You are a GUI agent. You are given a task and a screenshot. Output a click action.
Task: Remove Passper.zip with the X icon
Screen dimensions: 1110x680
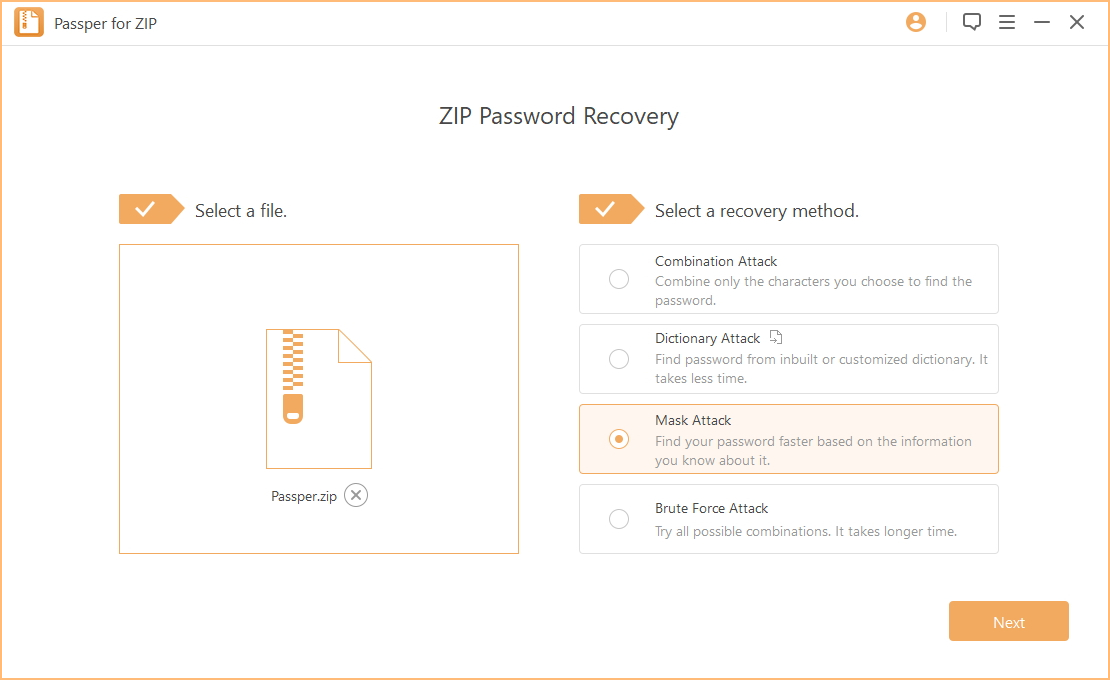[356, 495]
